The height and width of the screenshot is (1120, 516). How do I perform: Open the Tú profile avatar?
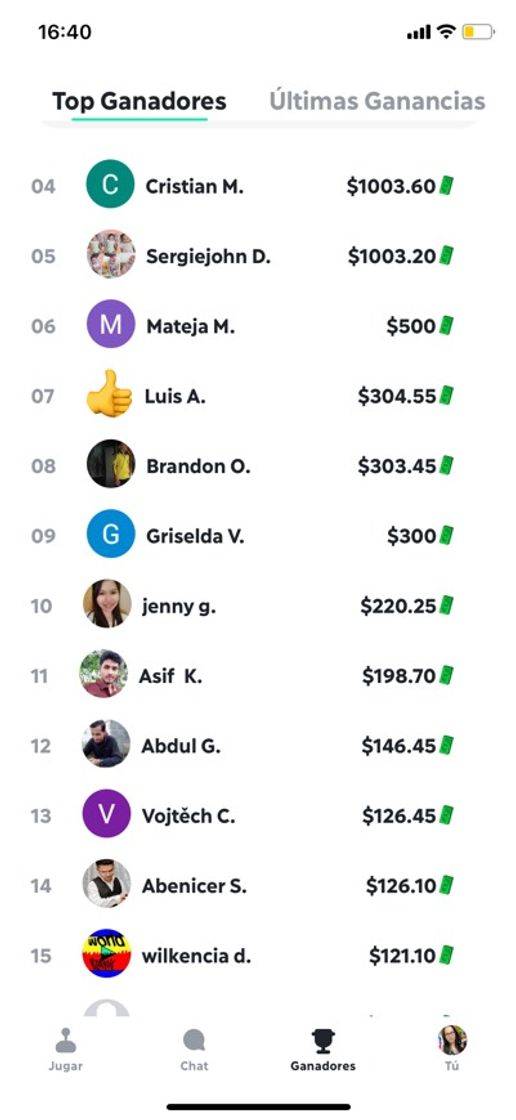pos(452,1040)
